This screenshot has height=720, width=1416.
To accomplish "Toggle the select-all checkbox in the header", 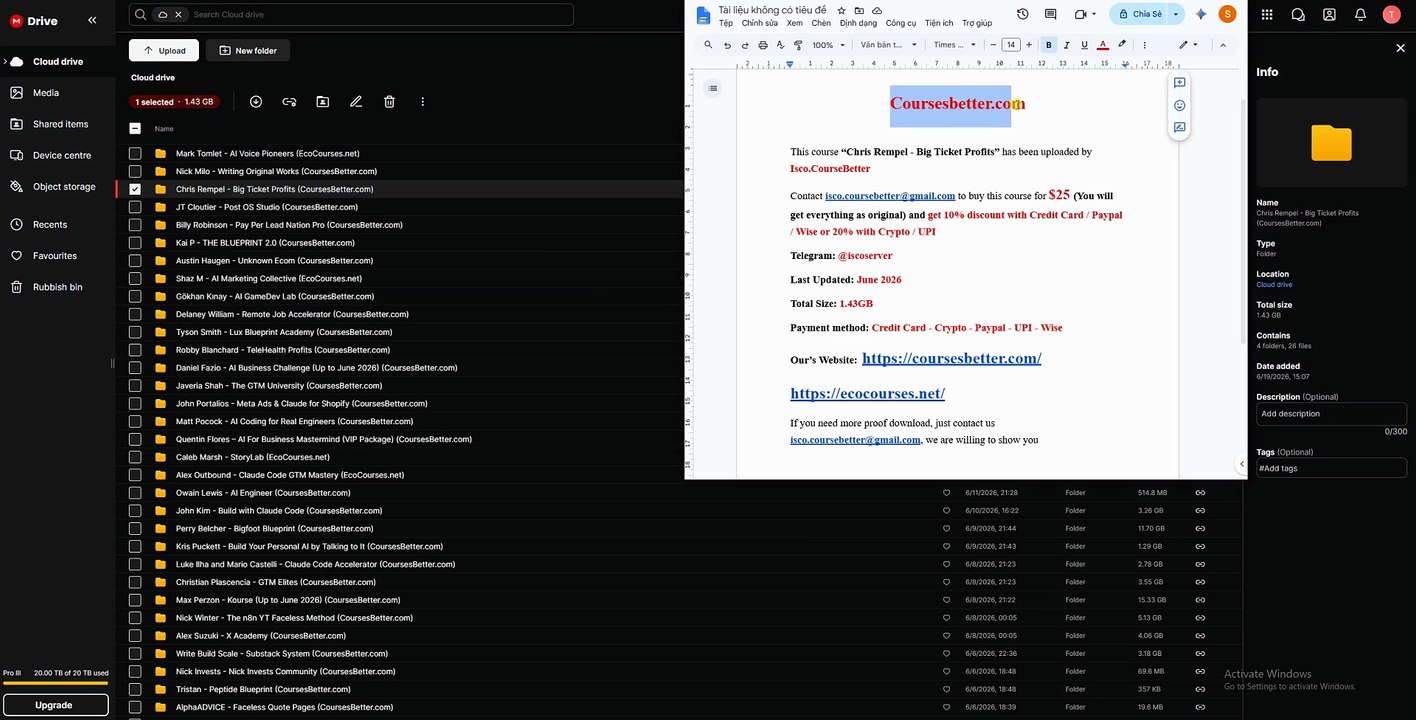I will pyautogui.click(x=135, y=128).
